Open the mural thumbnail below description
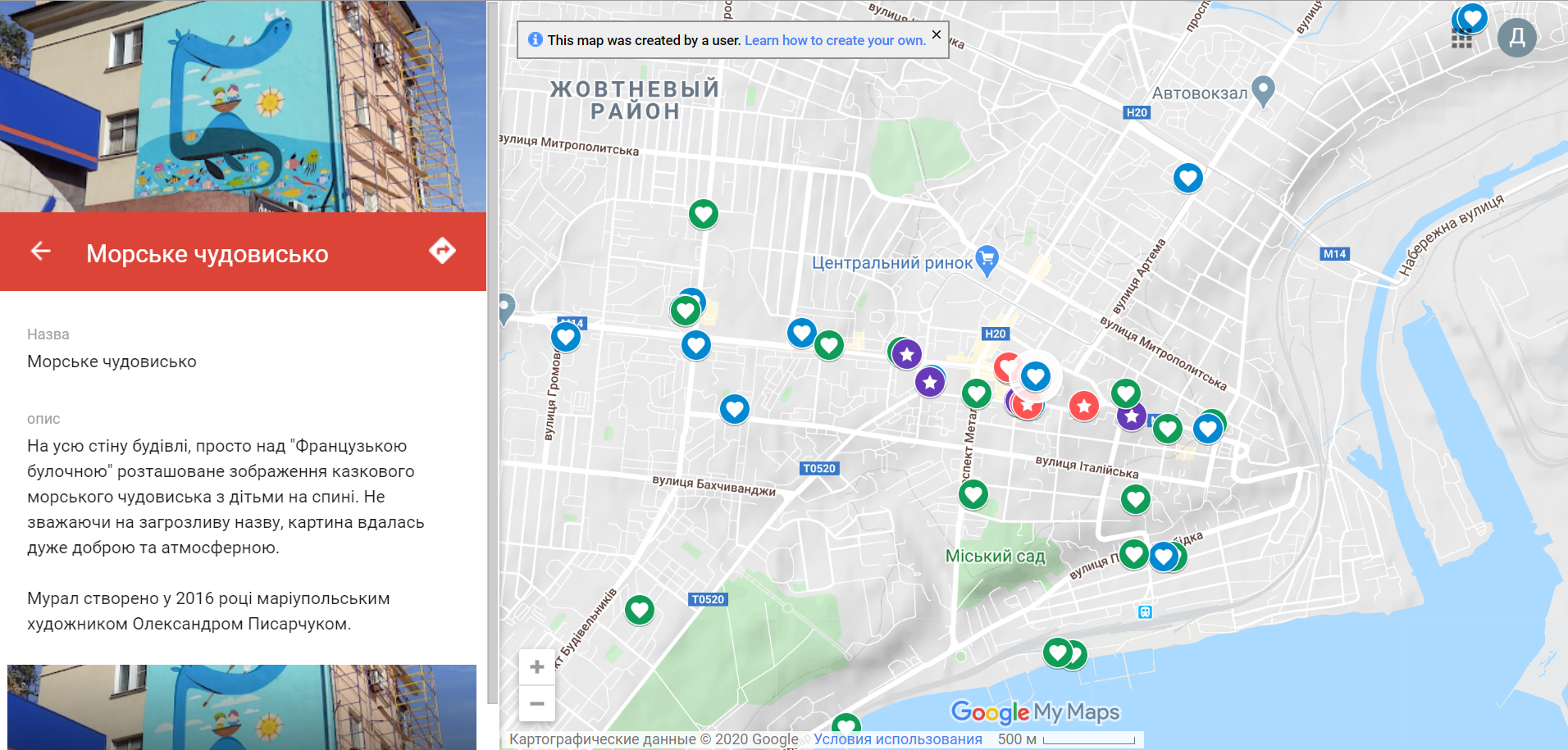The width and height of the screenshot is (1568, 750). [x=242, y=707]
